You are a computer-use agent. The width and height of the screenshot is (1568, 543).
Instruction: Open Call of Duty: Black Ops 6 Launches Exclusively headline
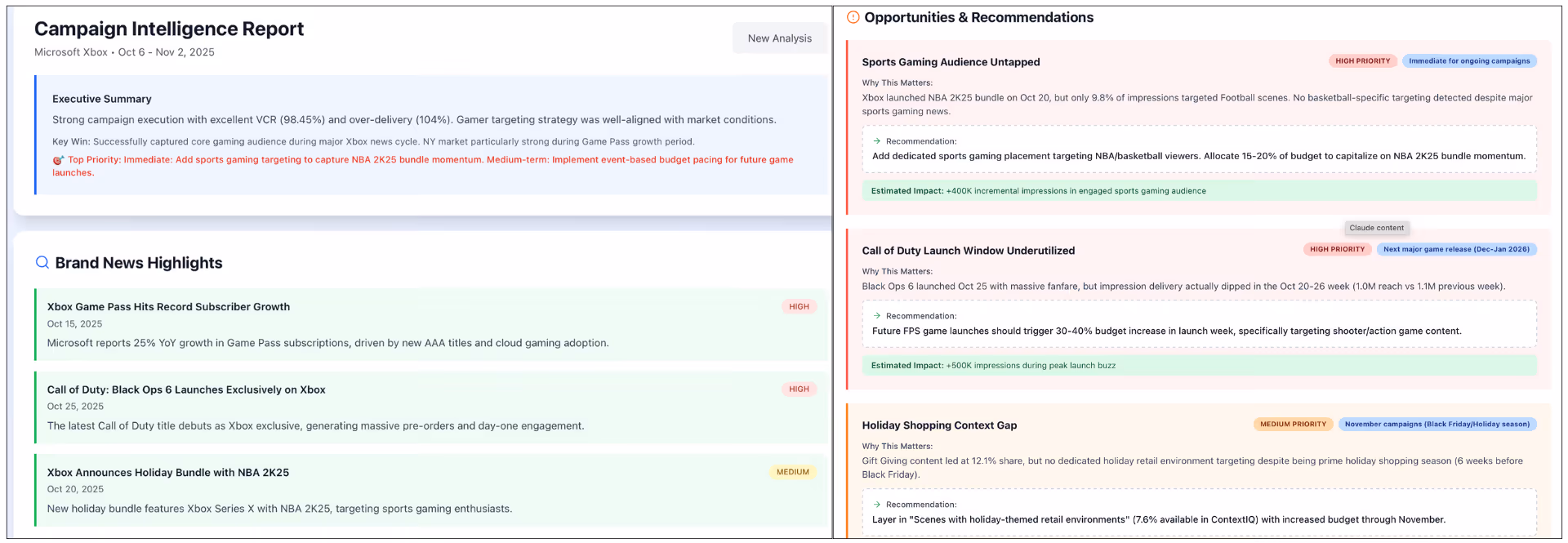pos(186,389)
